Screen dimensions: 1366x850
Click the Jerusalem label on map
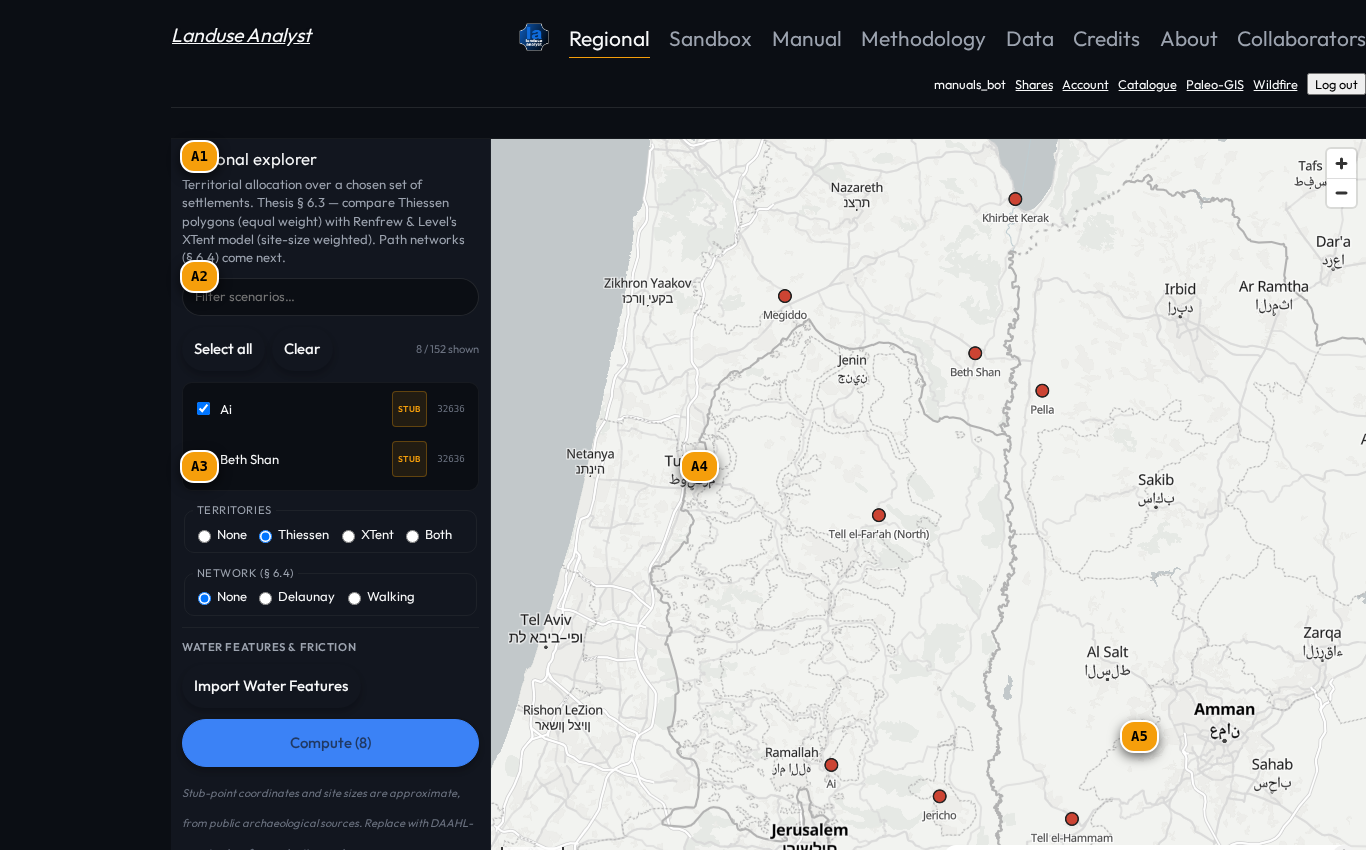coord(809,830)
